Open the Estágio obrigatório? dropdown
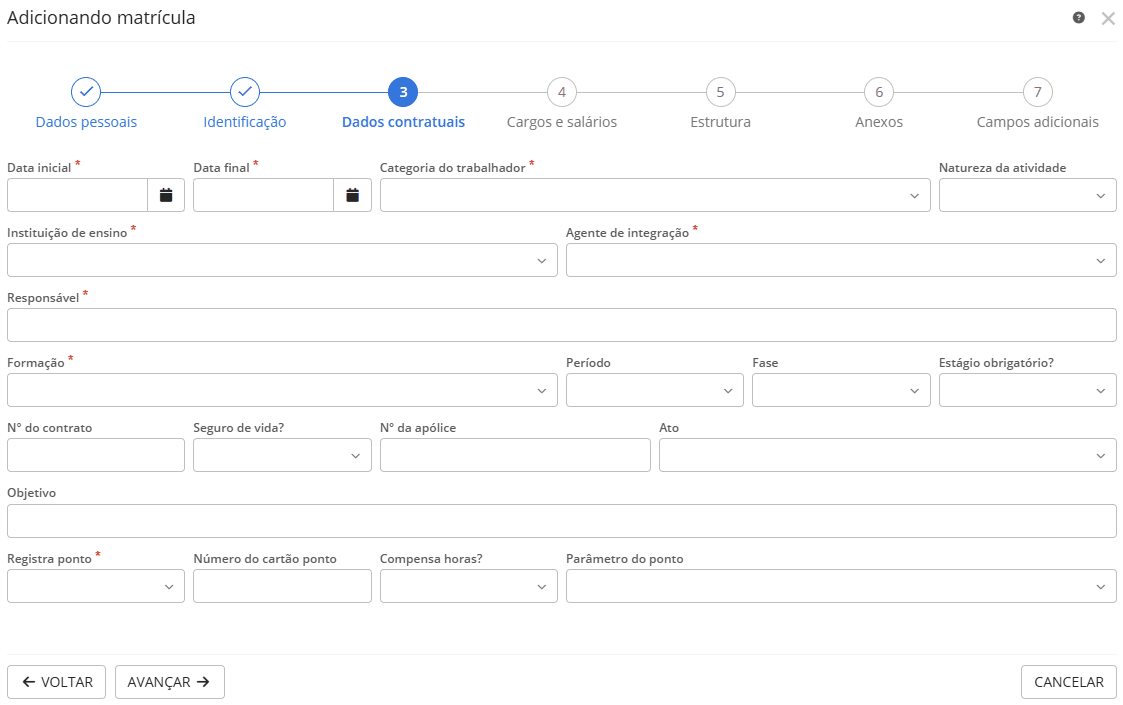1123x705 pixels. [x=1027, y=390]
